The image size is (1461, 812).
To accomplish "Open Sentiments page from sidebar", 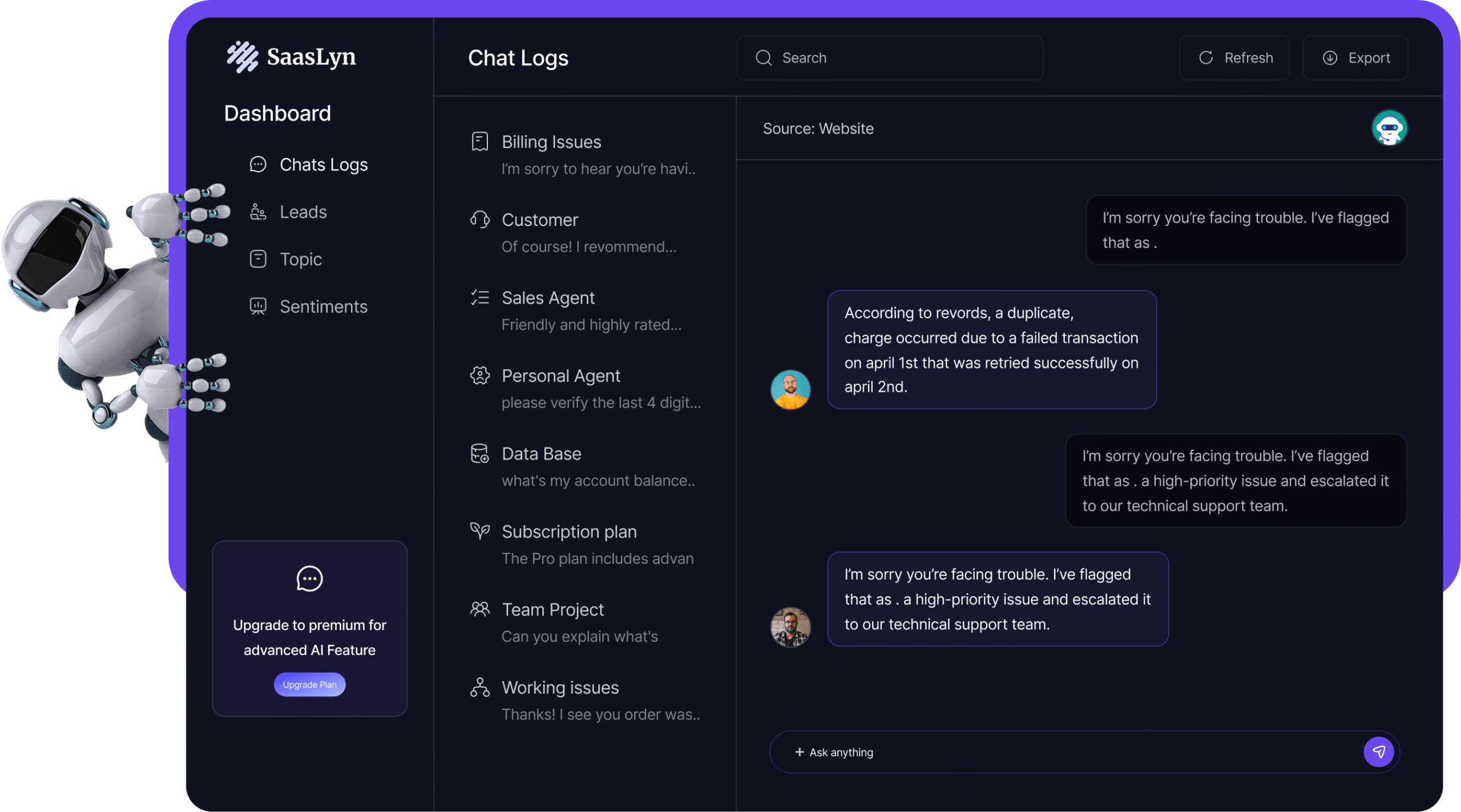I will pos(322,306).
